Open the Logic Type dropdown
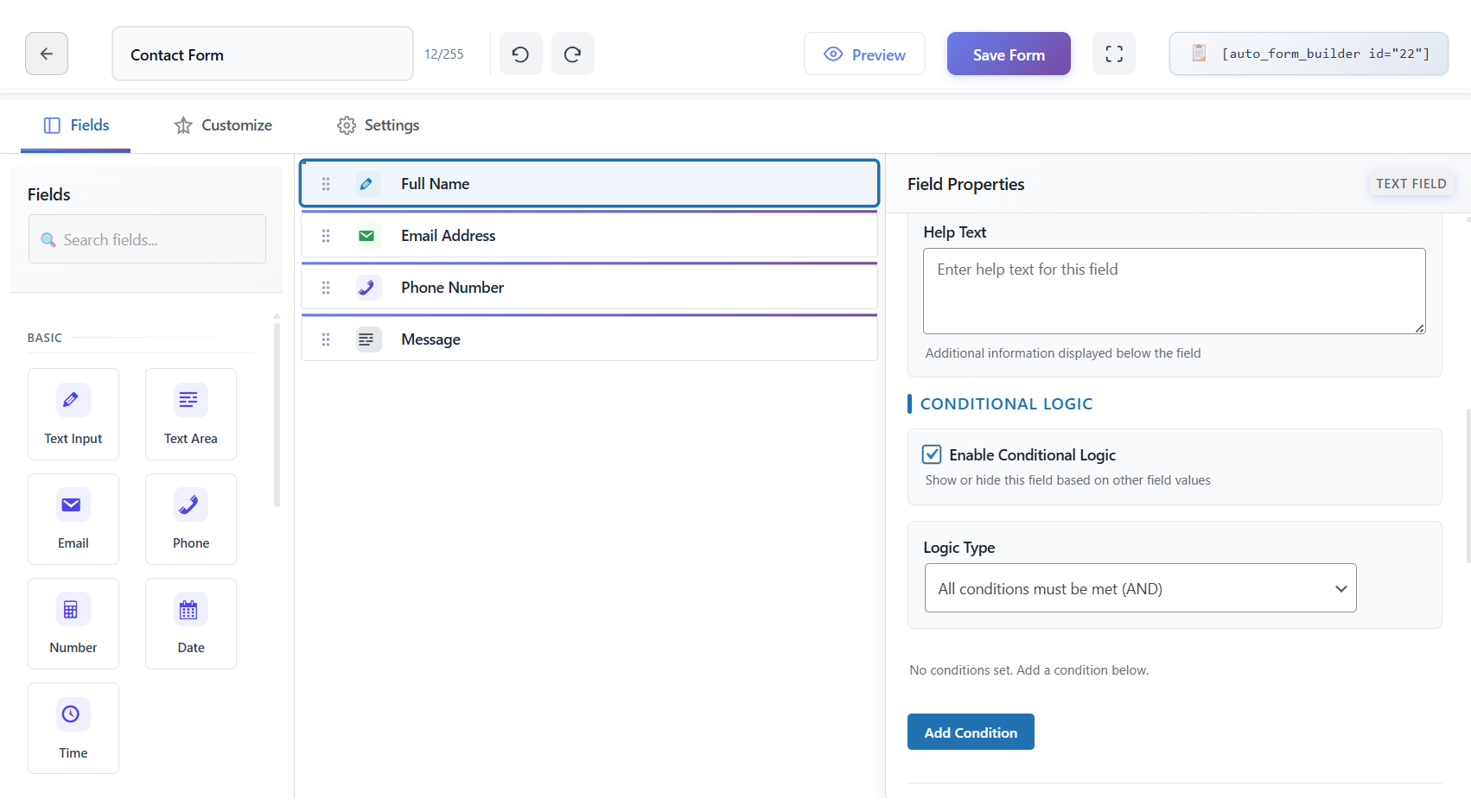This screenshot has height=812, width=1471. (1140, 588)
